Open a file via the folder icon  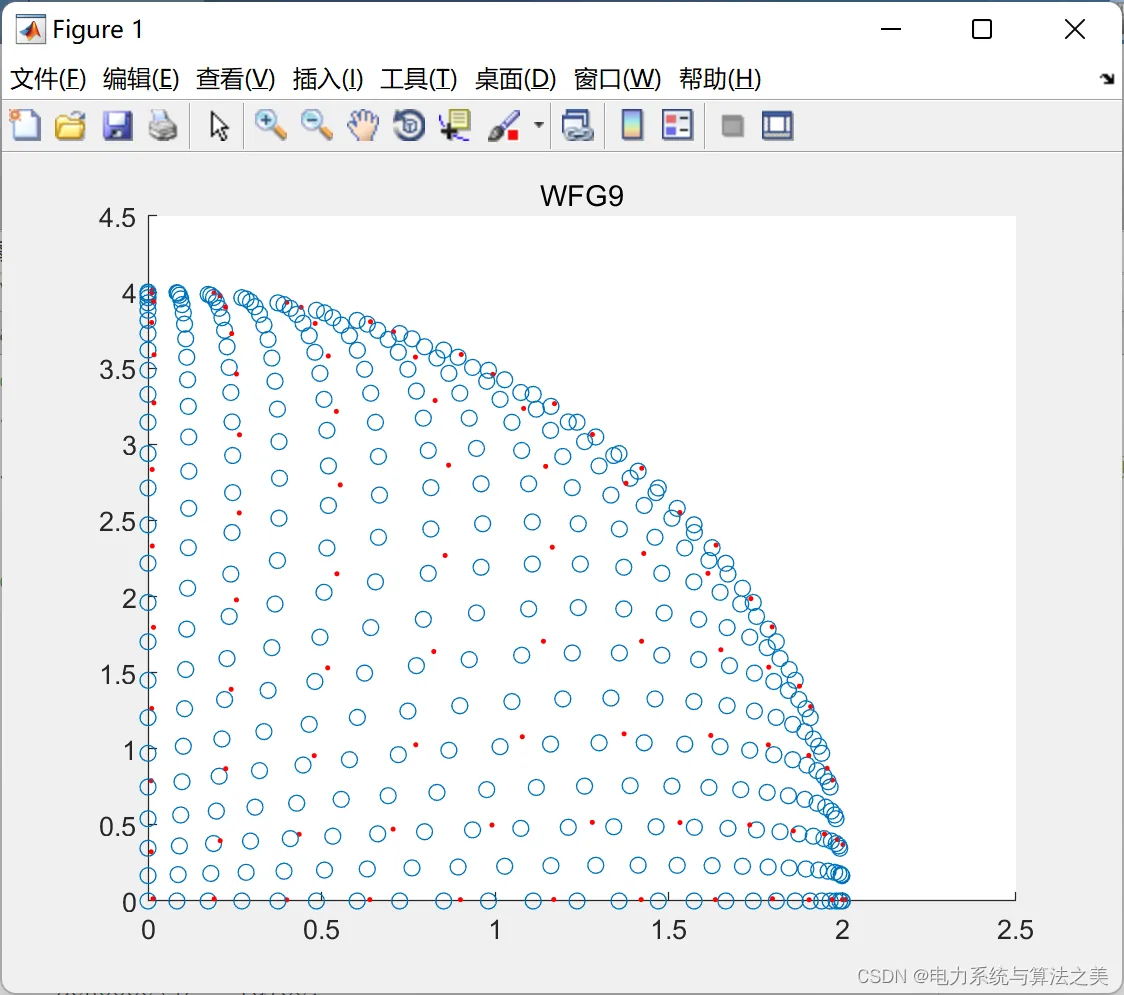tap(70, 125)
